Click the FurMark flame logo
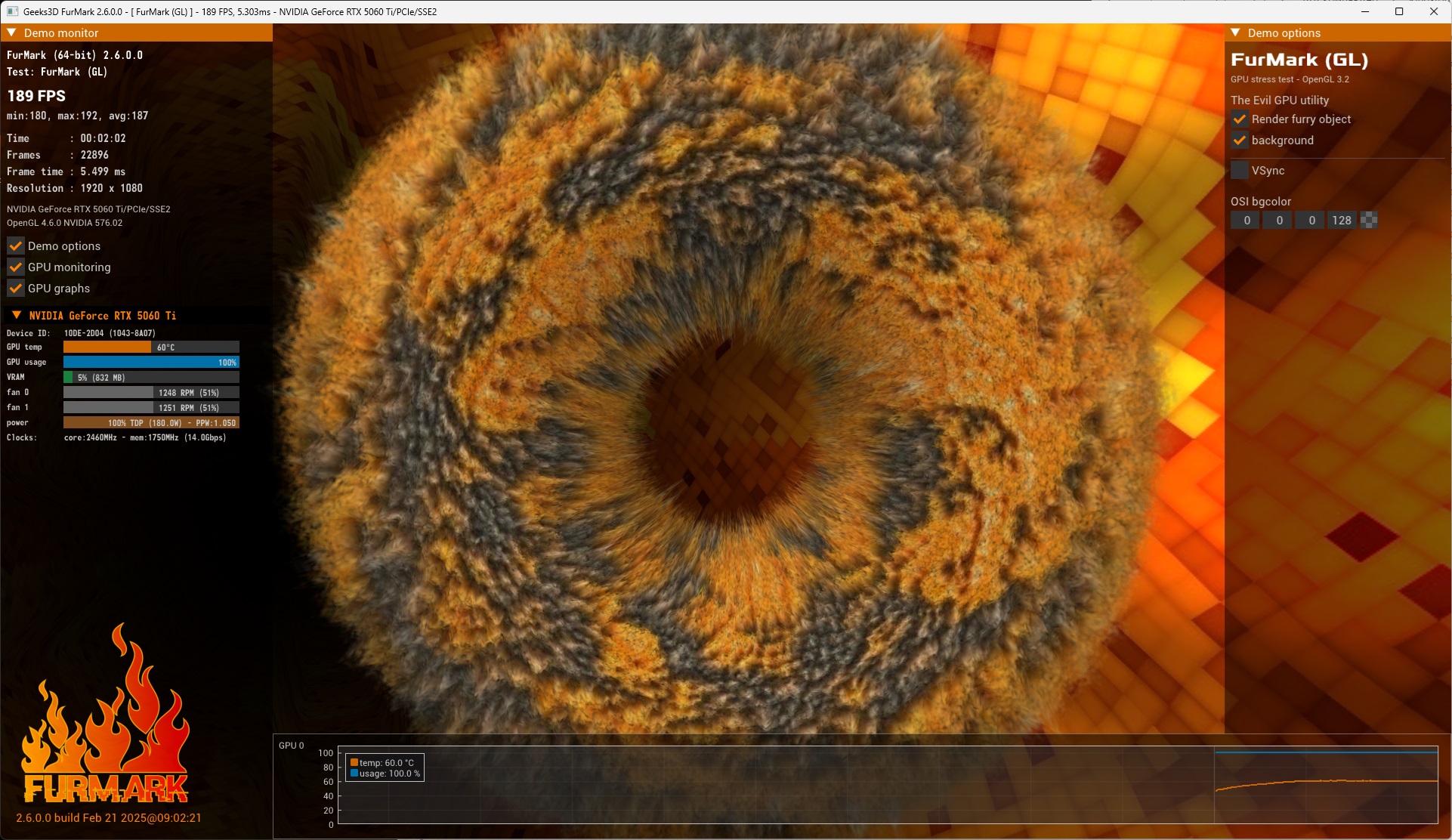The height and width of the screenshot is (840, 1452). tap(105, 712)
